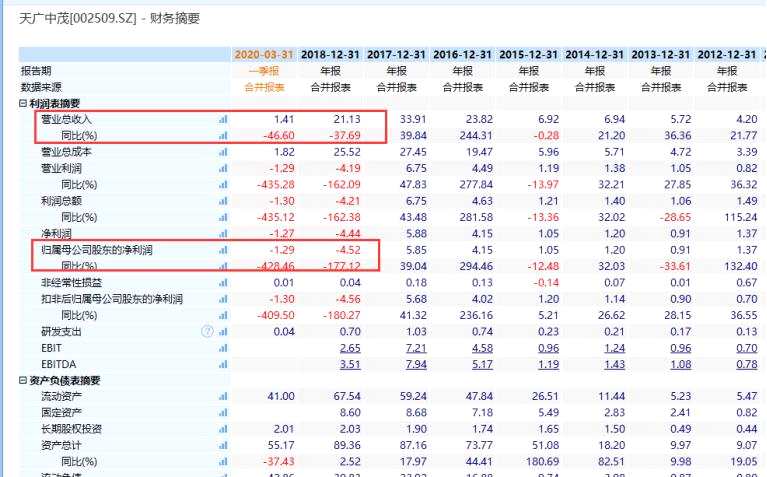Open chart icon for 净利润 row
This screenshot has width=767, height=477.
223,233
